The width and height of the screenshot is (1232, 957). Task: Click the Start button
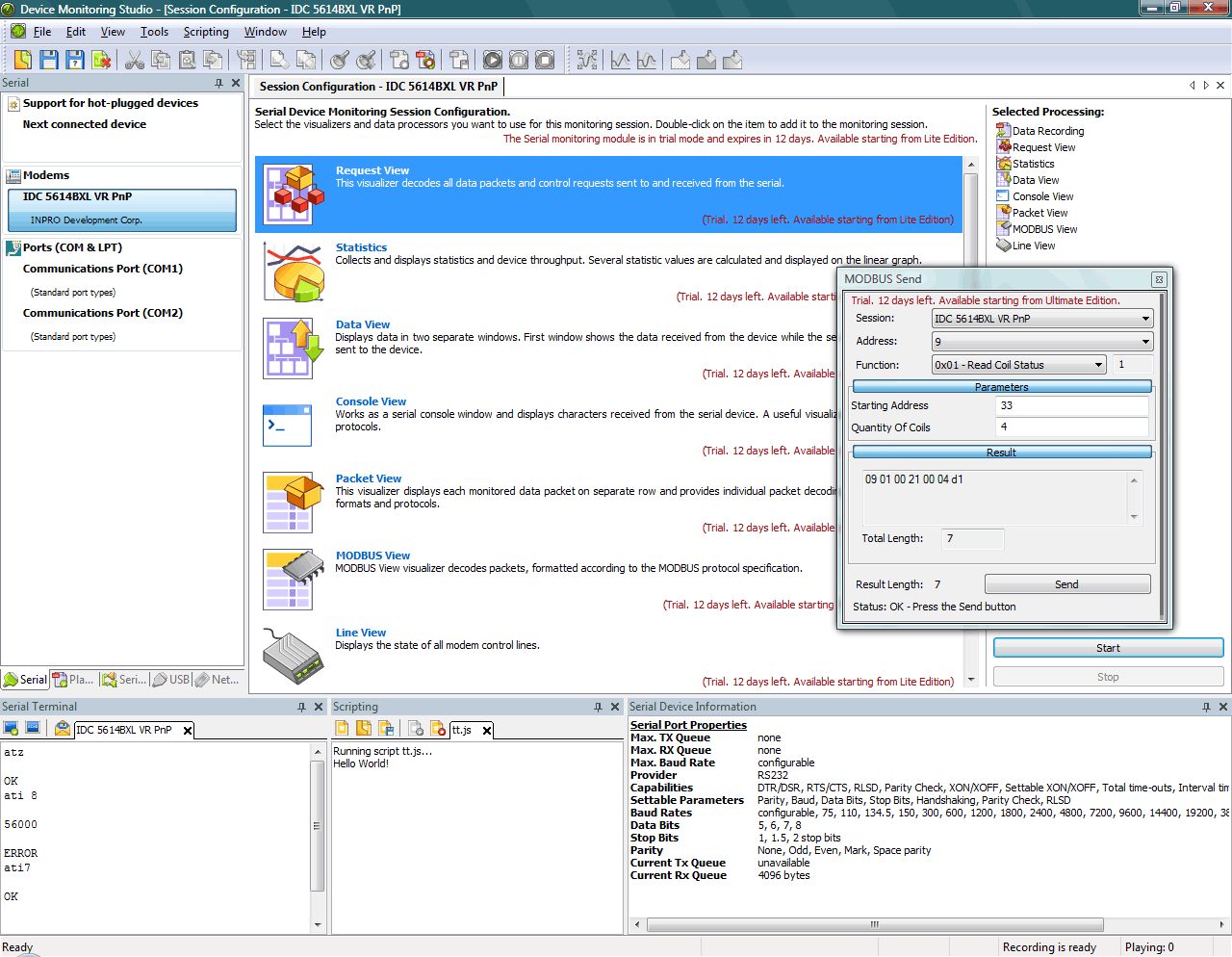(1108, 648)
